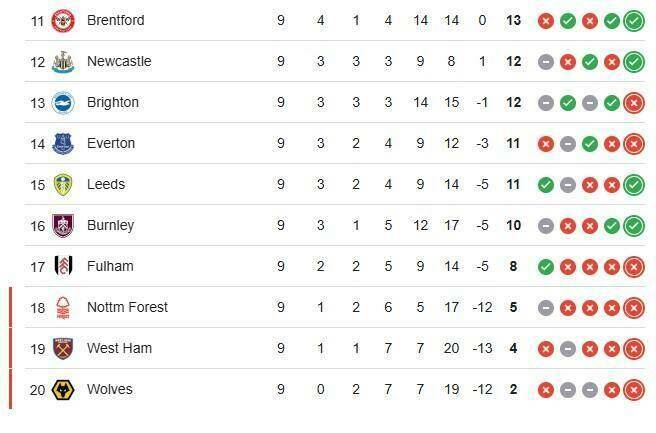Click Fulham's first green win icon

click(546, 266)
